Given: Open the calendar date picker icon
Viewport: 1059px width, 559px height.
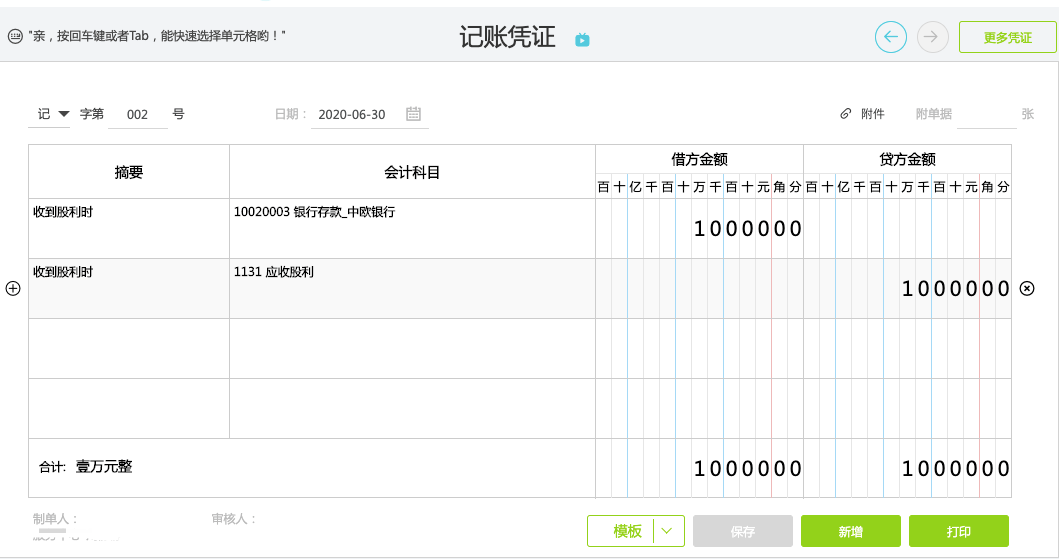Looking at the screenshot, I should 413,114.
